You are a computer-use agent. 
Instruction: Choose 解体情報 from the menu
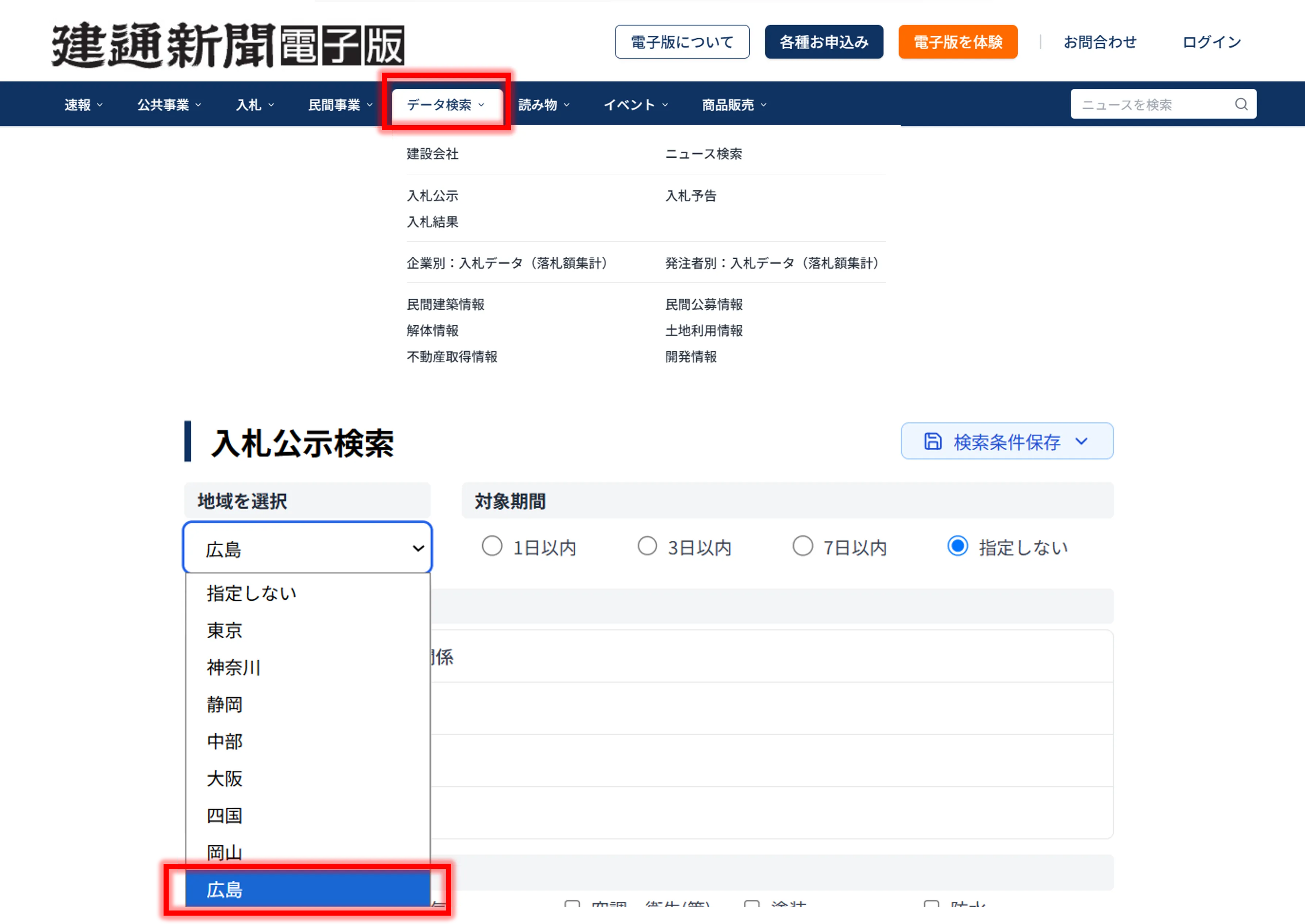tap(433, 331)
